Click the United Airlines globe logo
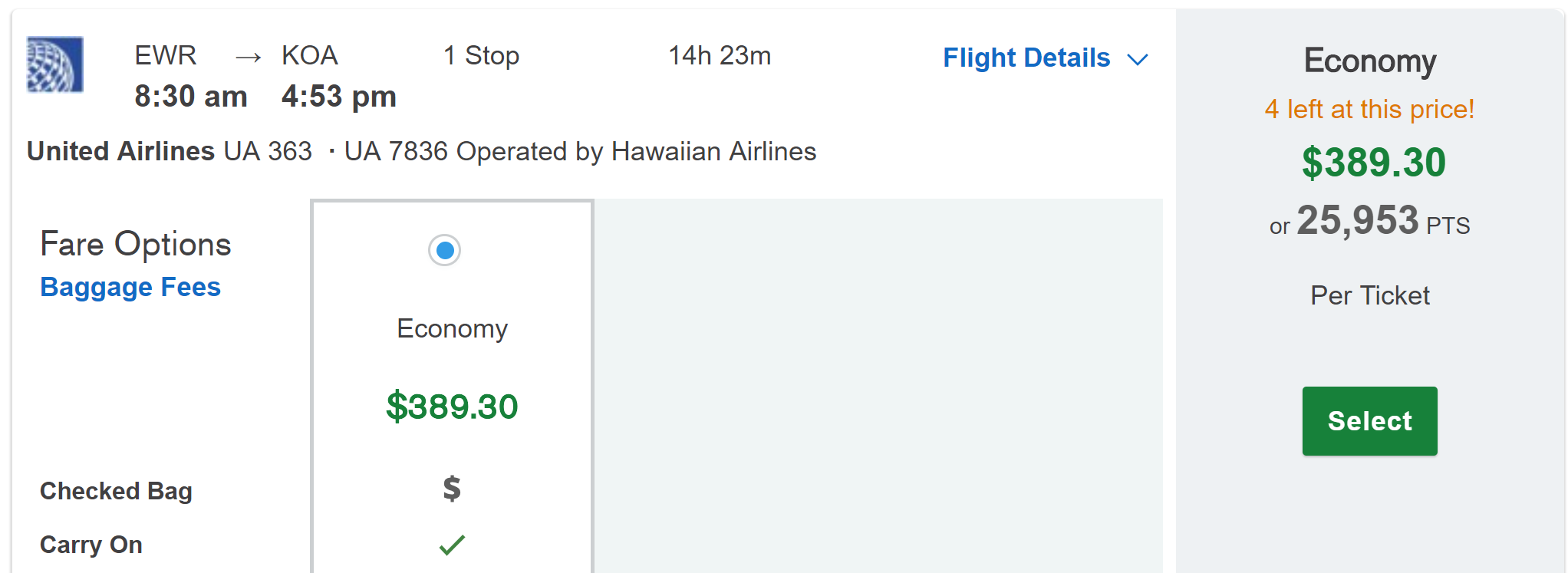 (x=54, y=64)
